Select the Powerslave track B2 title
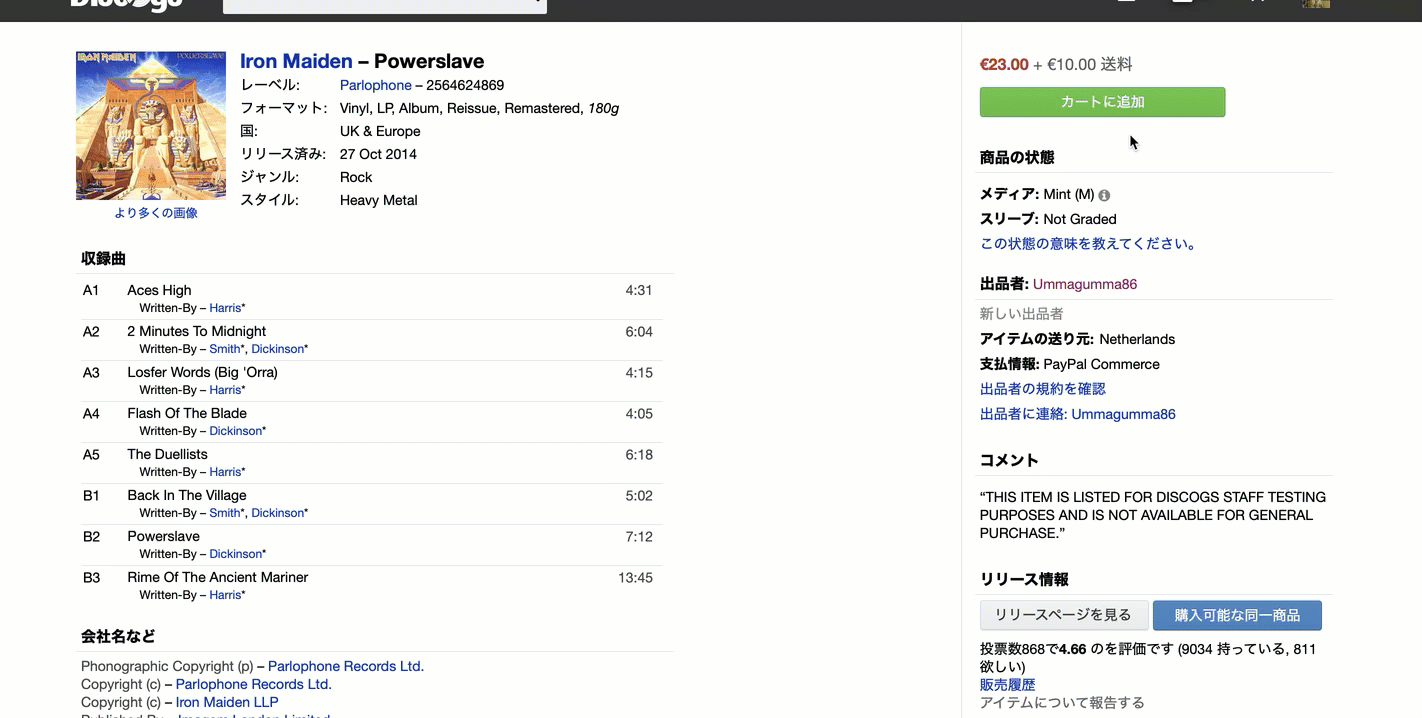Screen dimensions: 1422x718 click(x=163, y=536)
